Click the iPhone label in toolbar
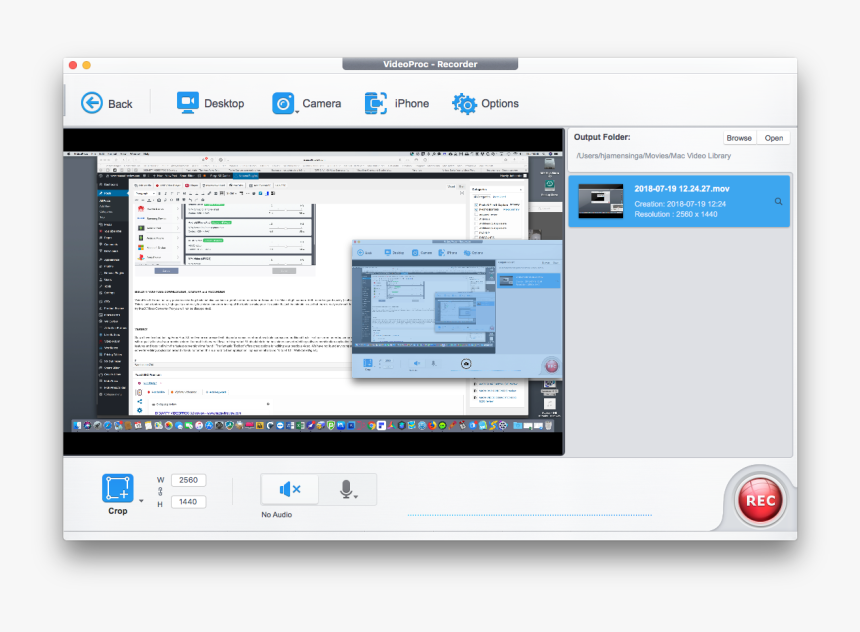 coord(412,103)
